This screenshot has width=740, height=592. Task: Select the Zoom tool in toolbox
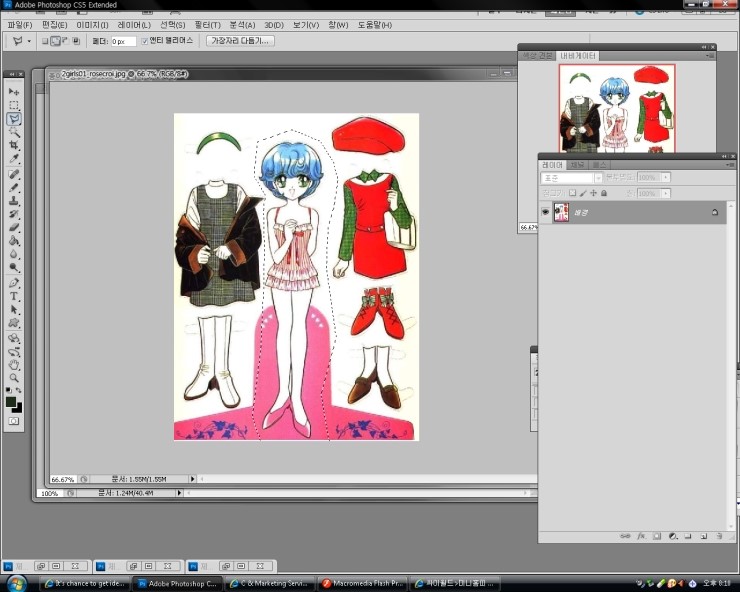click(14, 378)
